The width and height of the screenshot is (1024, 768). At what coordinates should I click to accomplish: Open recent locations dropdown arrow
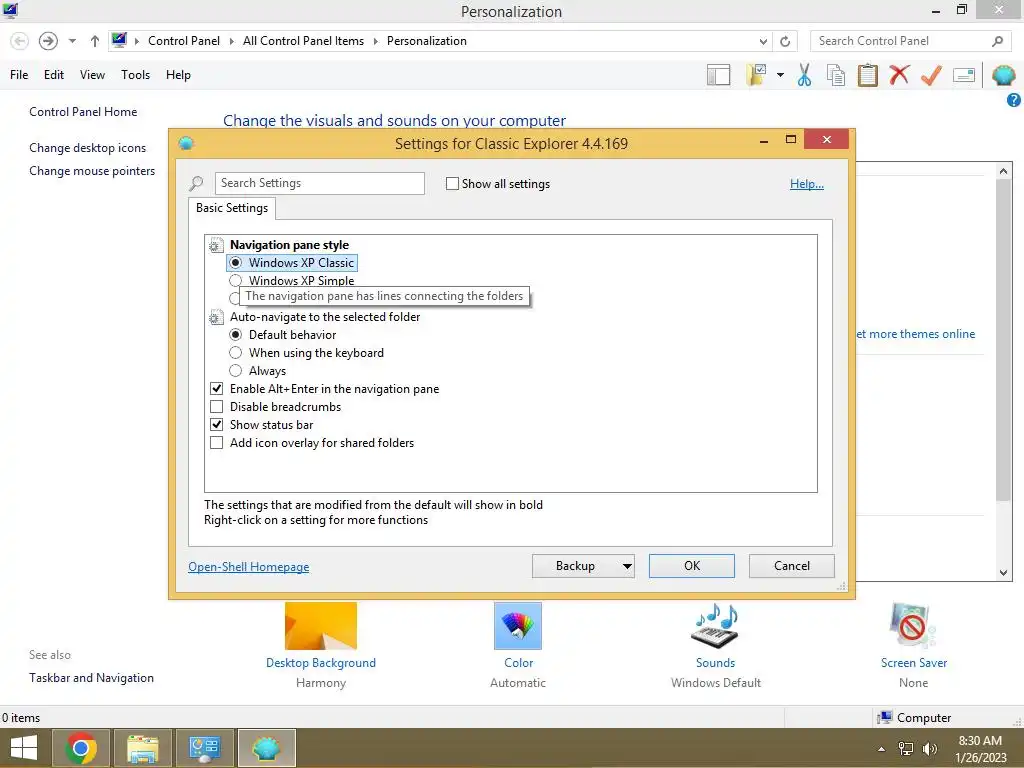click(x=72, y=41)
